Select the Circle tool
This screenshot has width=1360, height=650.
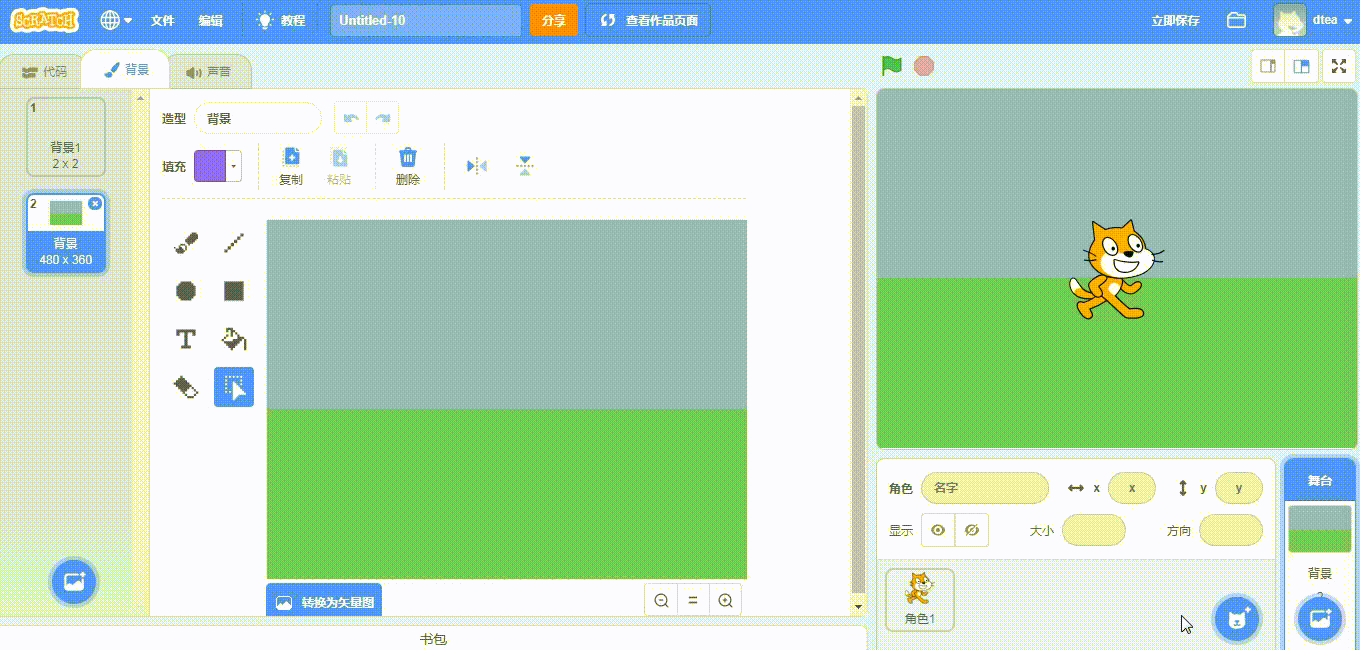coord(186,291)
